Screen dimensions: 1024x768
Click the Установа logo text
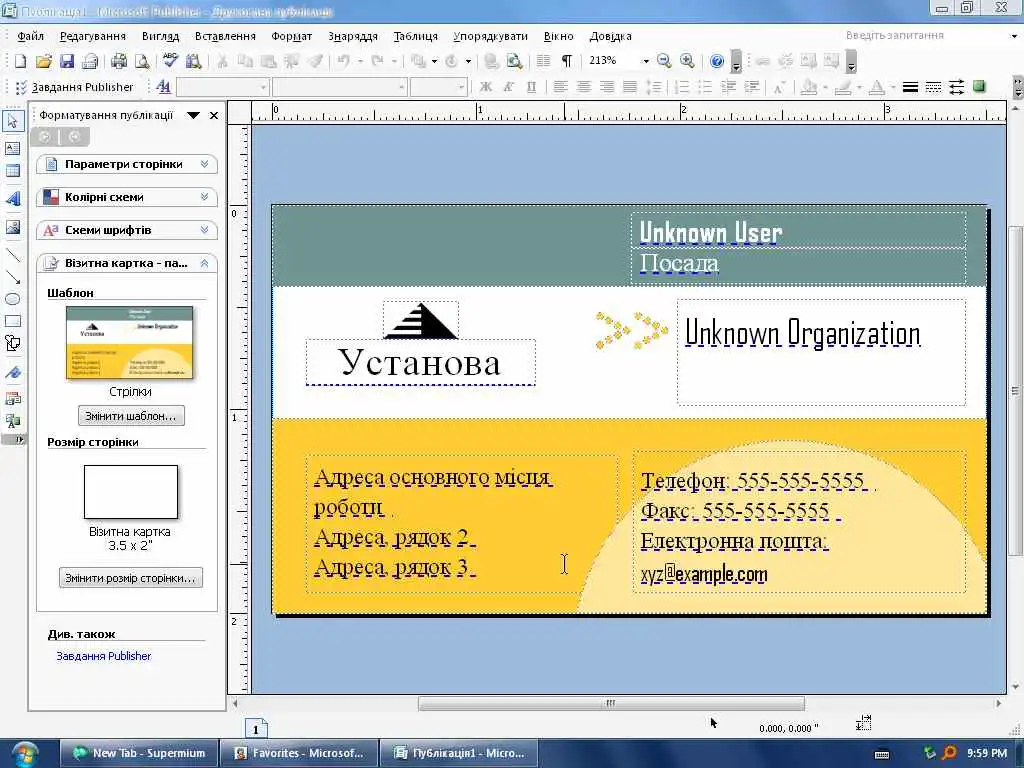tap(420, 362)
